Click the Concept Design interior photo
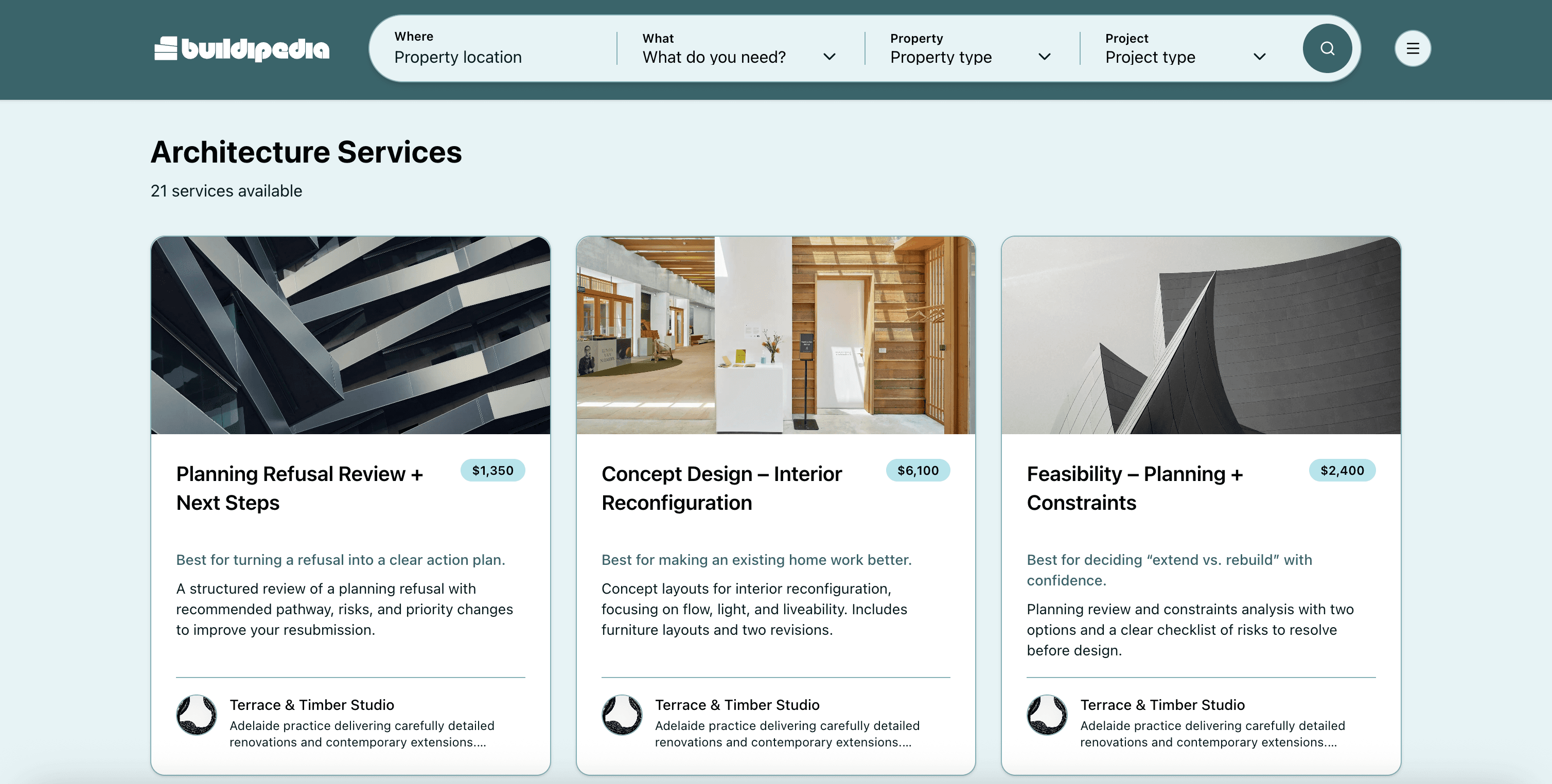This screenshot has width=1552, height=784. [x=776, y=335]
